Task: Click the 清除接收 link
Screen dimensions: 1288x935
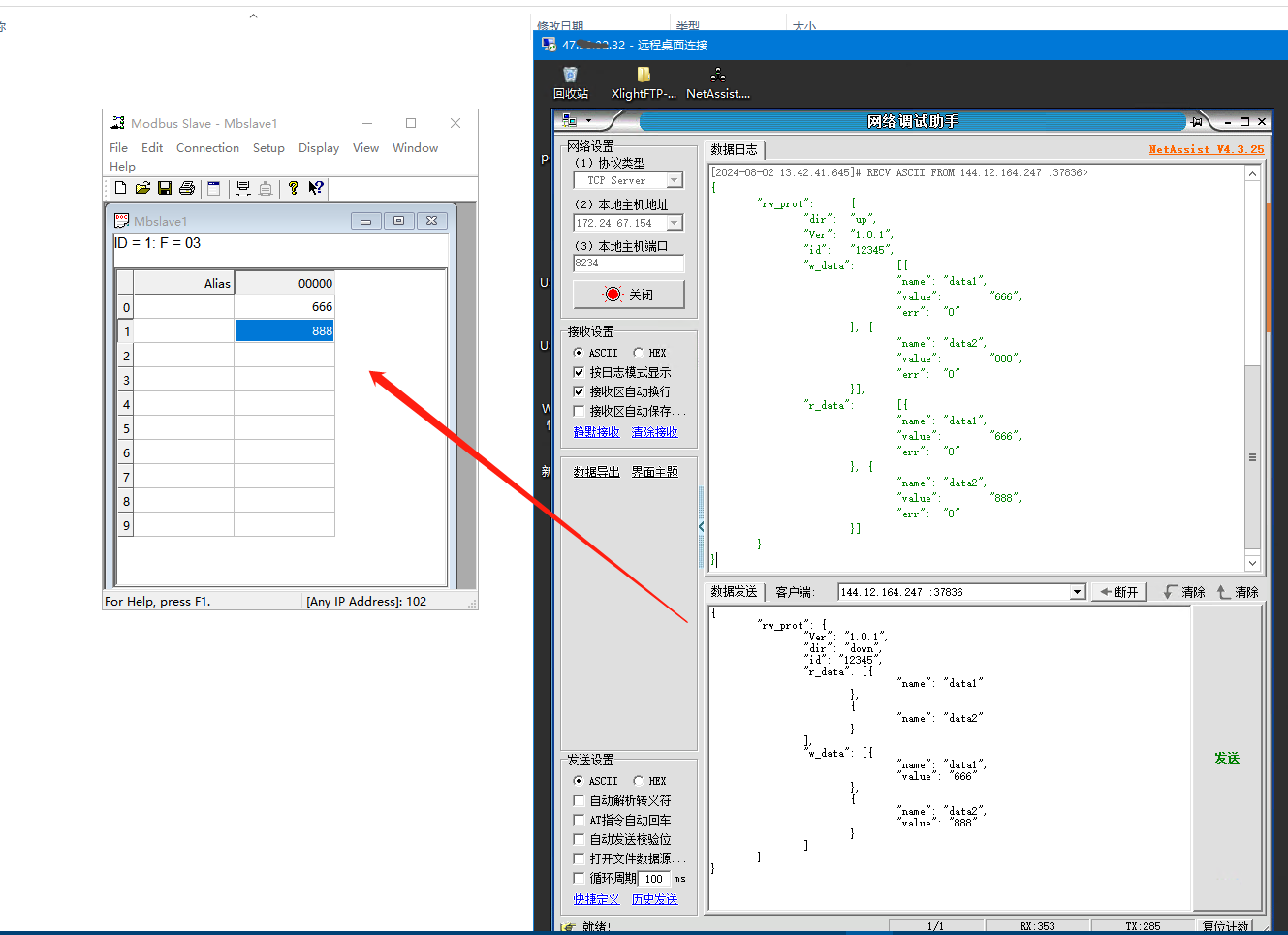Action: point(654,432)
